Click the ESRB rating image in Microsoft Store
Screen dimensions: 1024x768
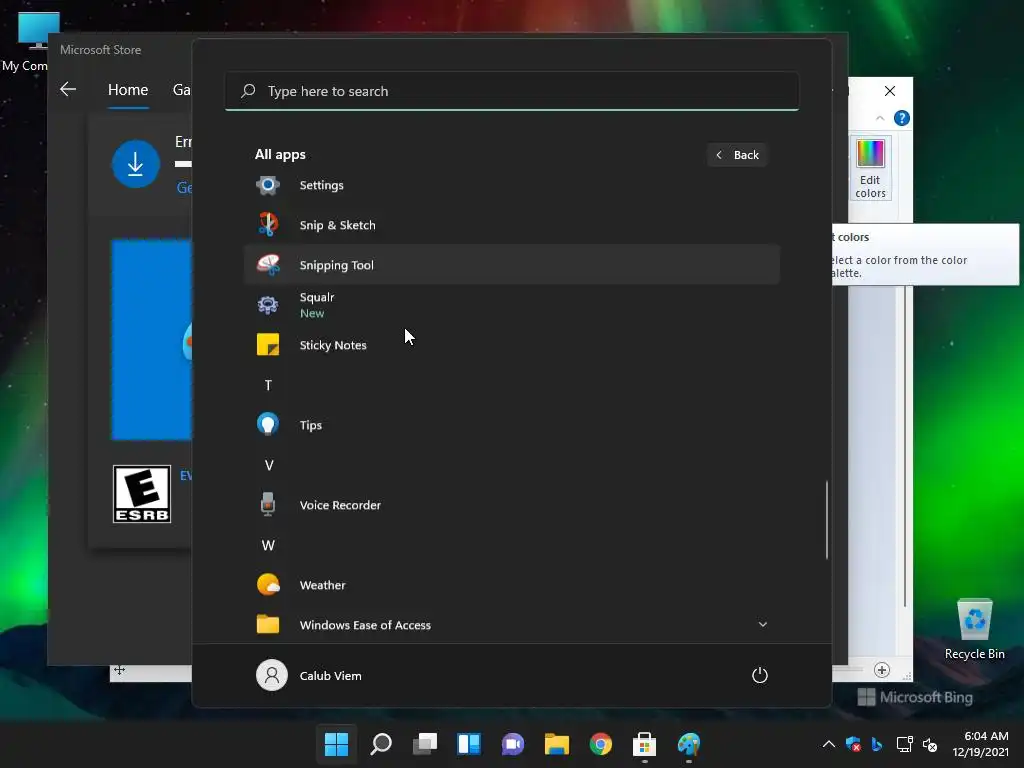(x=142, y=494)
